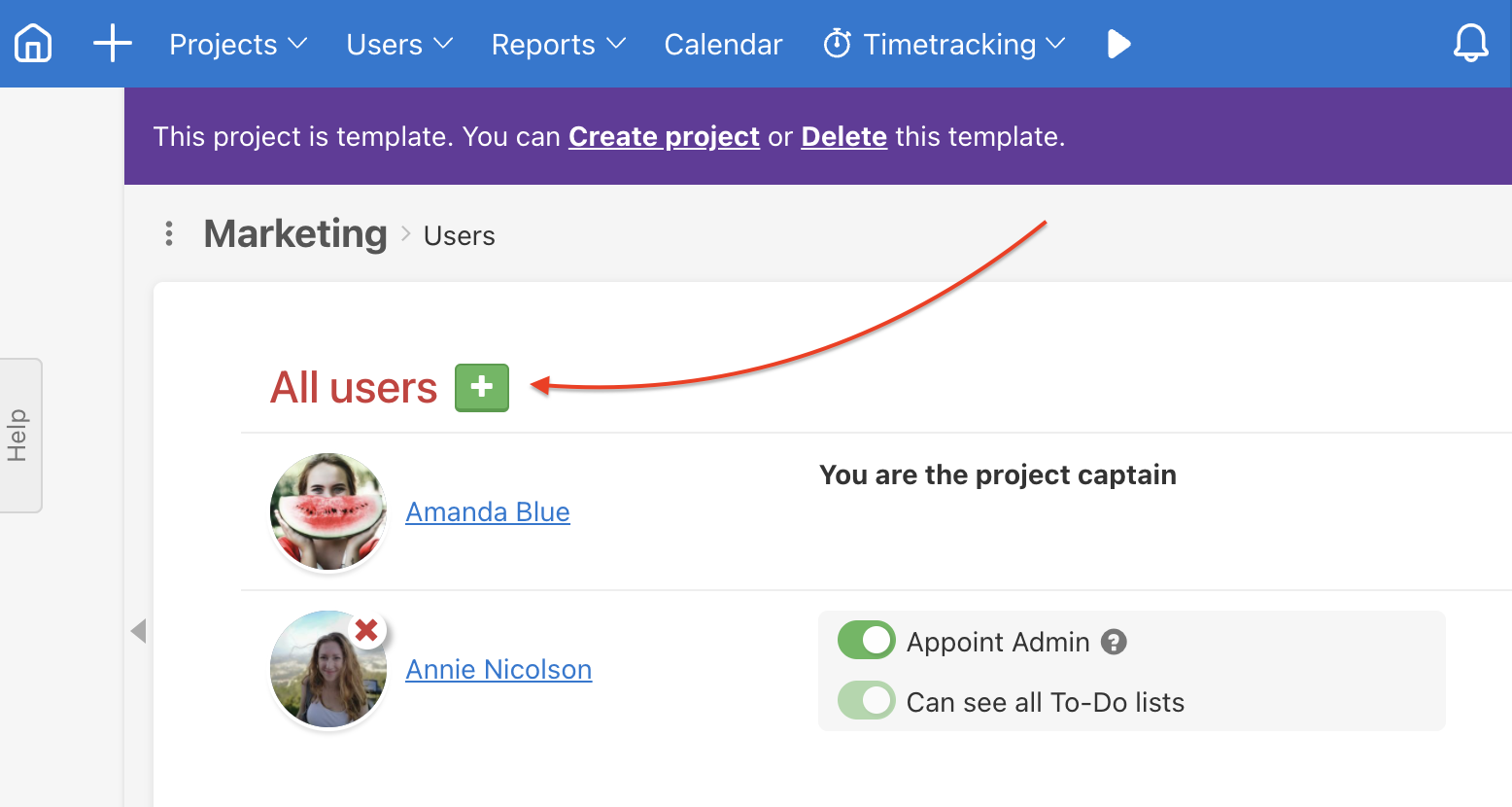Screen dimensions: 1512x807
Task: Click the Marketing project title
Action: [x=295, y=234]
